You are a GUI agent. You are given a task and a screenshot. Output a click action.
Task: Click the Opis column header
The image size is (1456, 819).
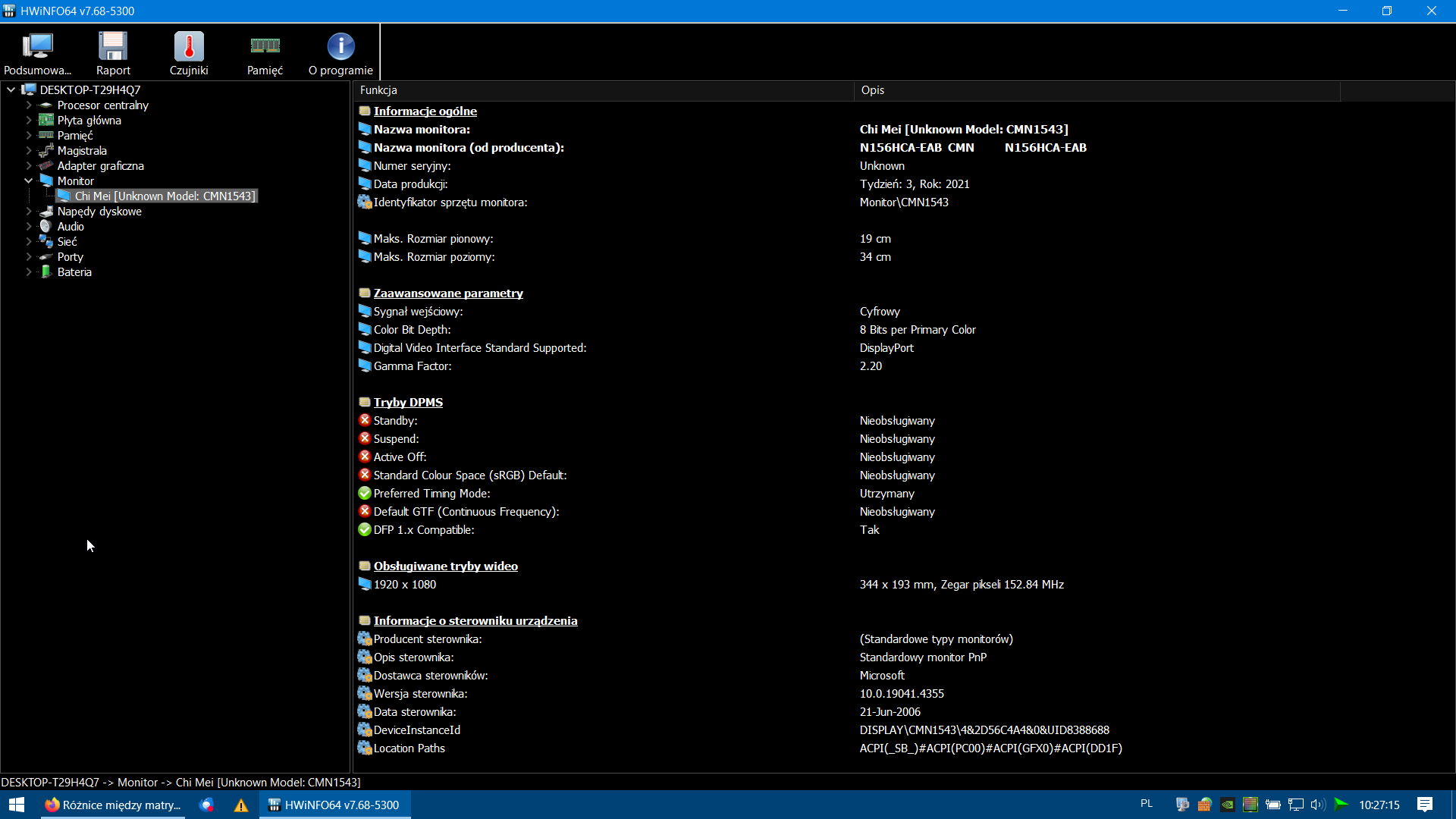[x=1097, y=90]
